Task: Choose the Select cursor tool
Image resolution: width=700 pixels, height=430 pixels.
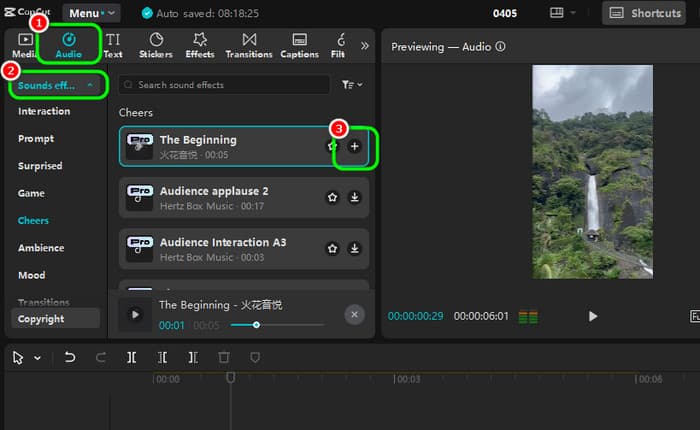Action: [18, 358]
